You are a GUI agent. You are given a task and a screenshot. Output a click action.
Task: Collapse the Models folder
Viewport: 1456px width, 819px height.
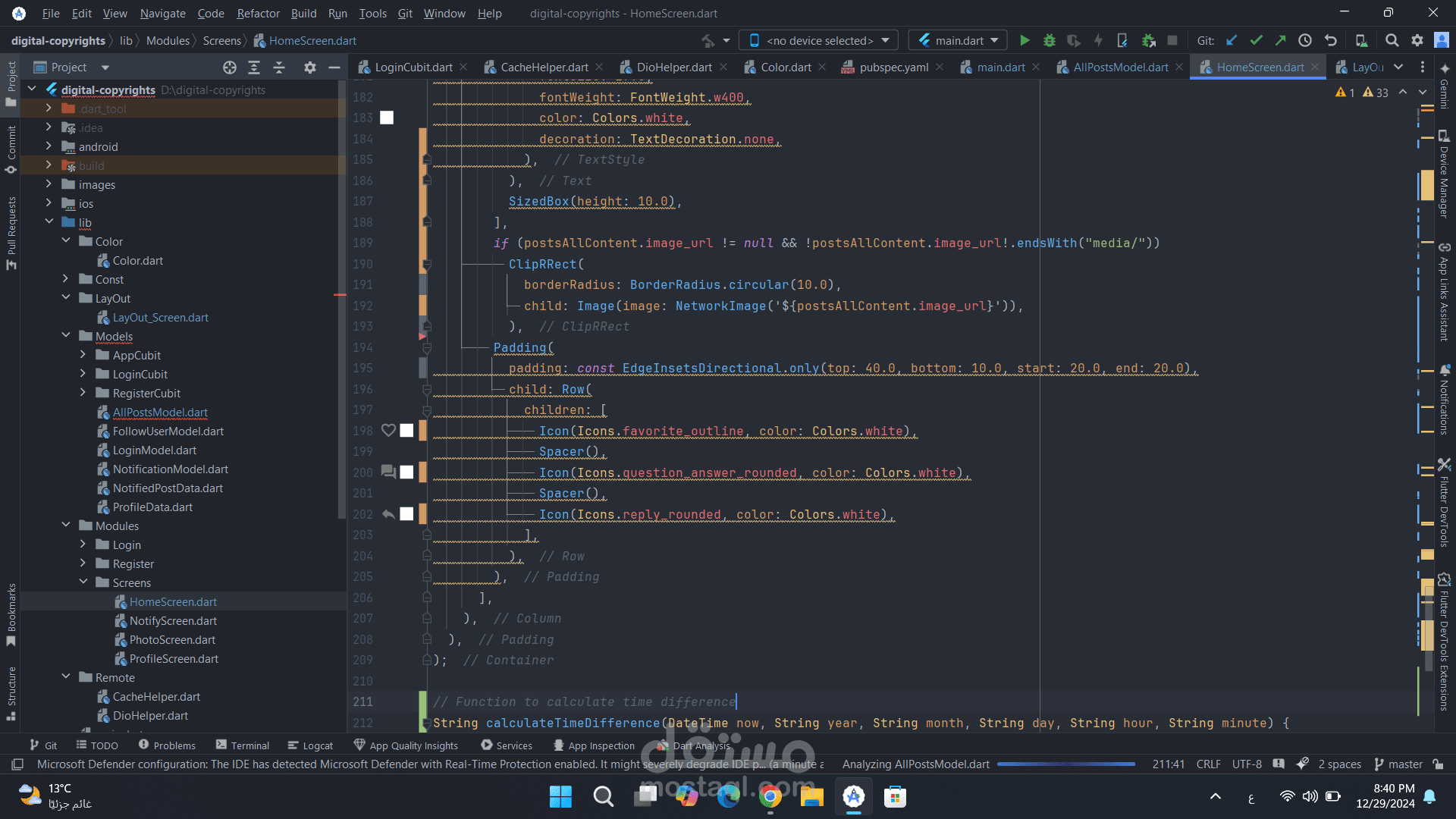point(66,336)
